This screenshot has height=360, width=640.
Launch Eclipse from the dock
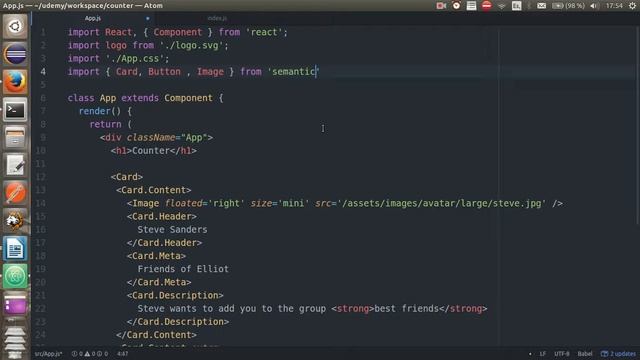pos(15,54)
